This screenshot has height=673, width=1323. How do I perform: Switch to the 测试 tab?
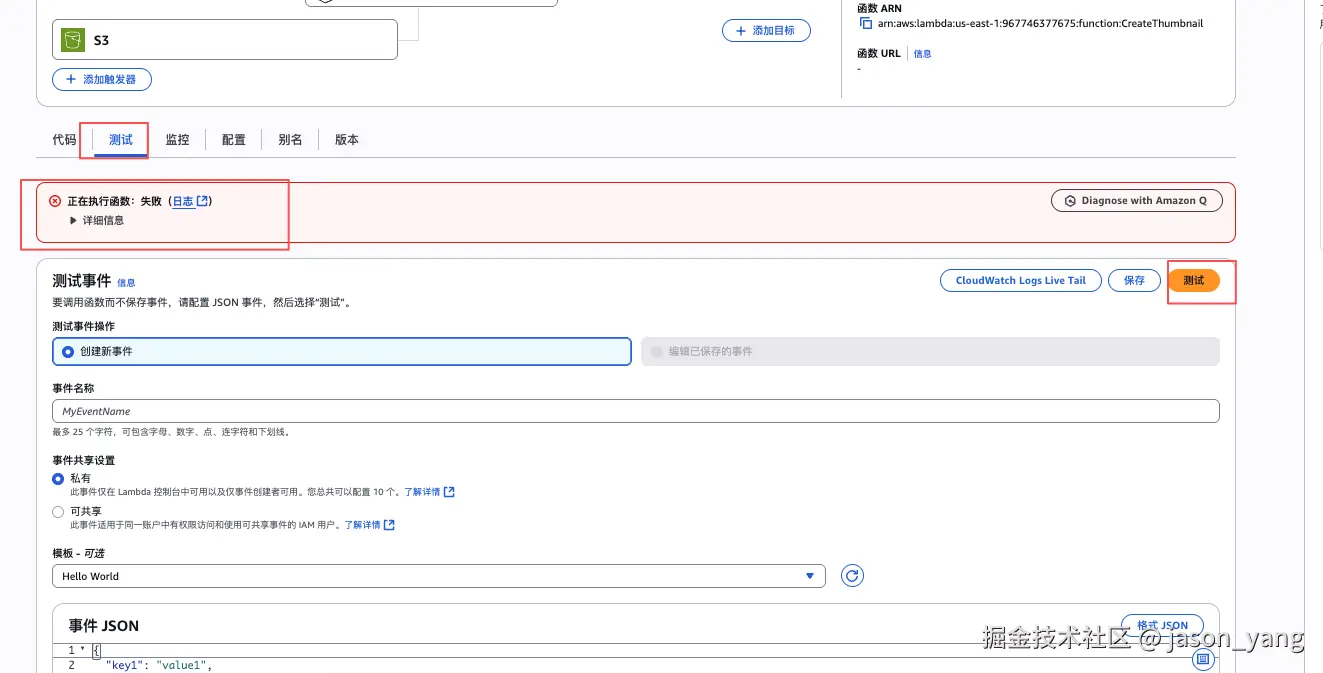(x=121, y=140)
